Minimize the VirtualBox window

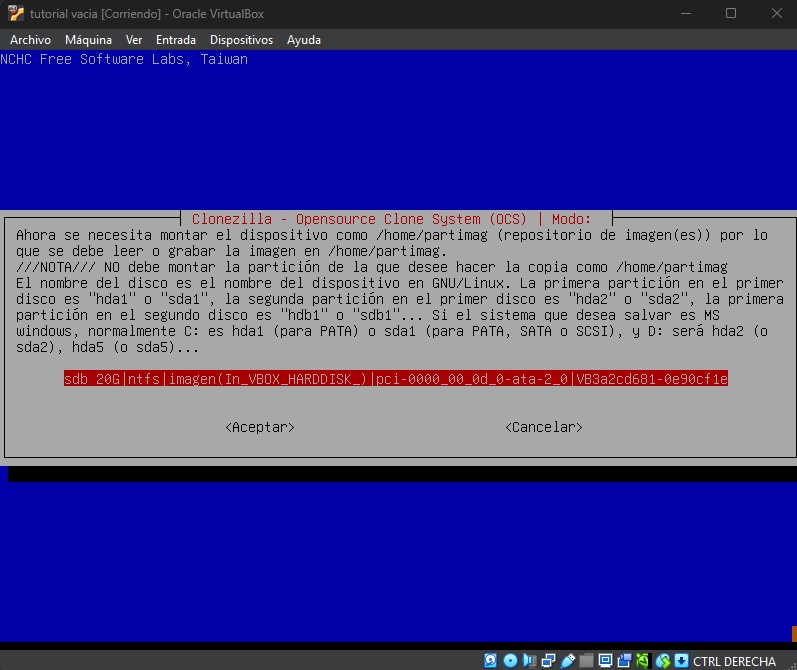coord(686,13)
